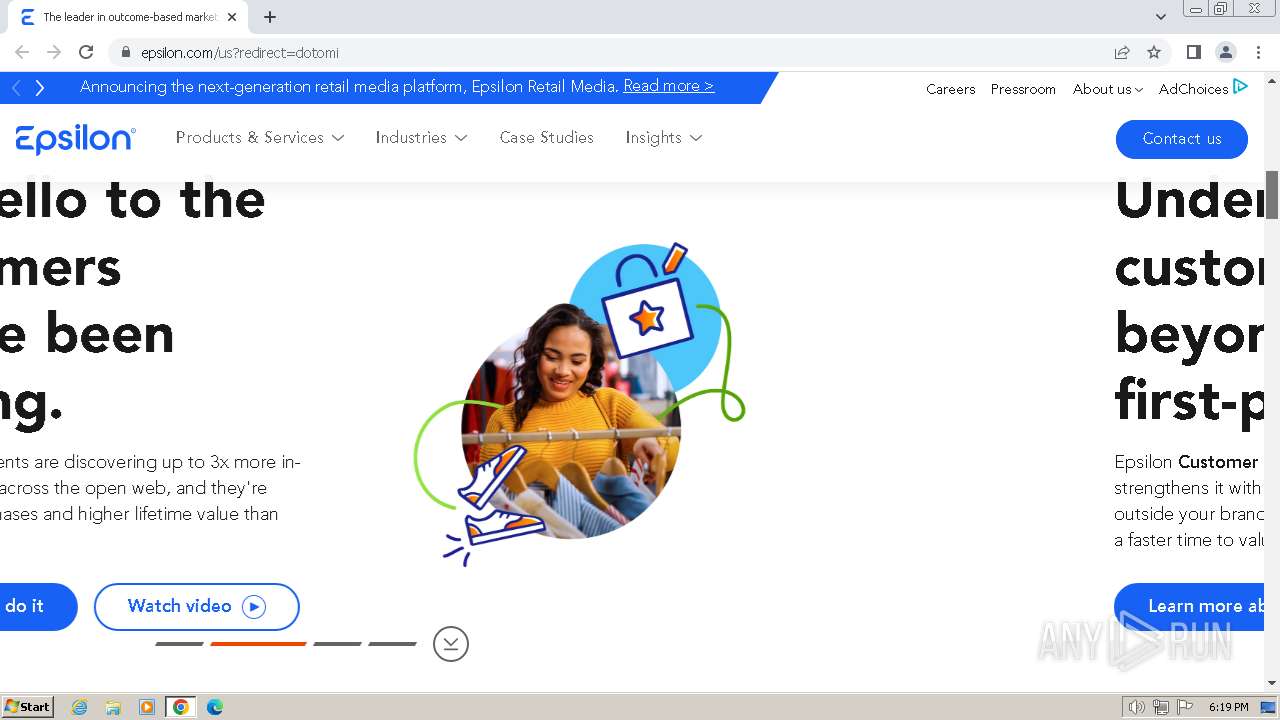1280x720 pixels.
Task: Expand Insights menu
Action: pyautogui.click(x=664, y=138)
